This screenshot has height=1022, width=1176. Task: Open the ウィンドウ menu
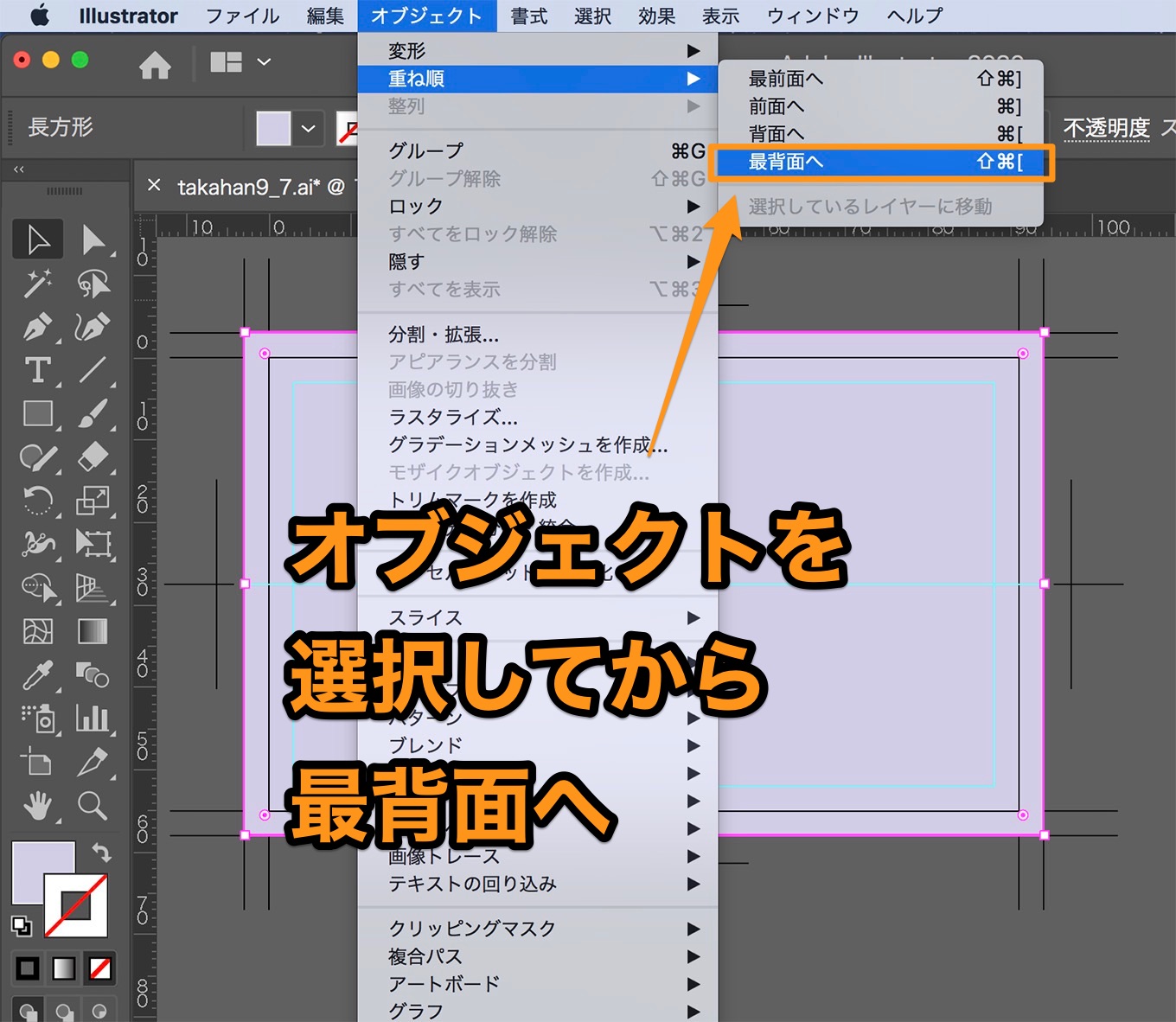(x=813, y=16)
